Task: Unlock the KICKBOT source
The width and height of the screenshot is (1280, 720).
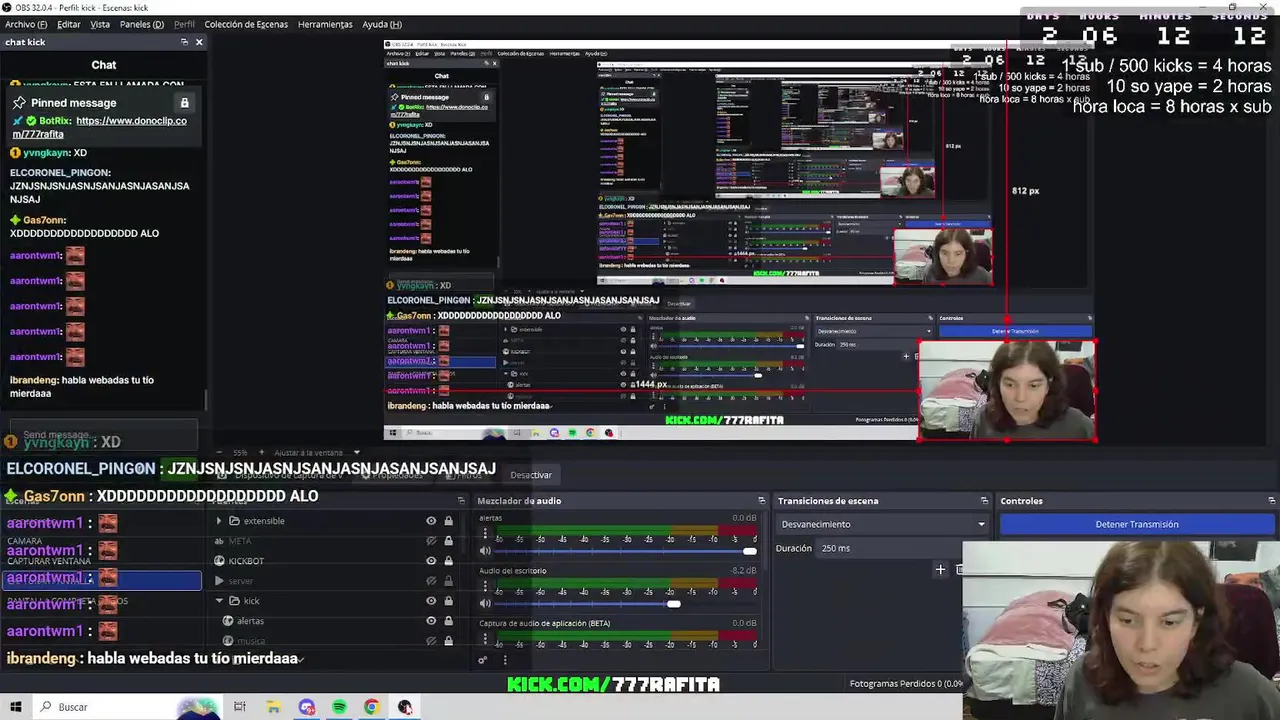Action: coord(448,561)
